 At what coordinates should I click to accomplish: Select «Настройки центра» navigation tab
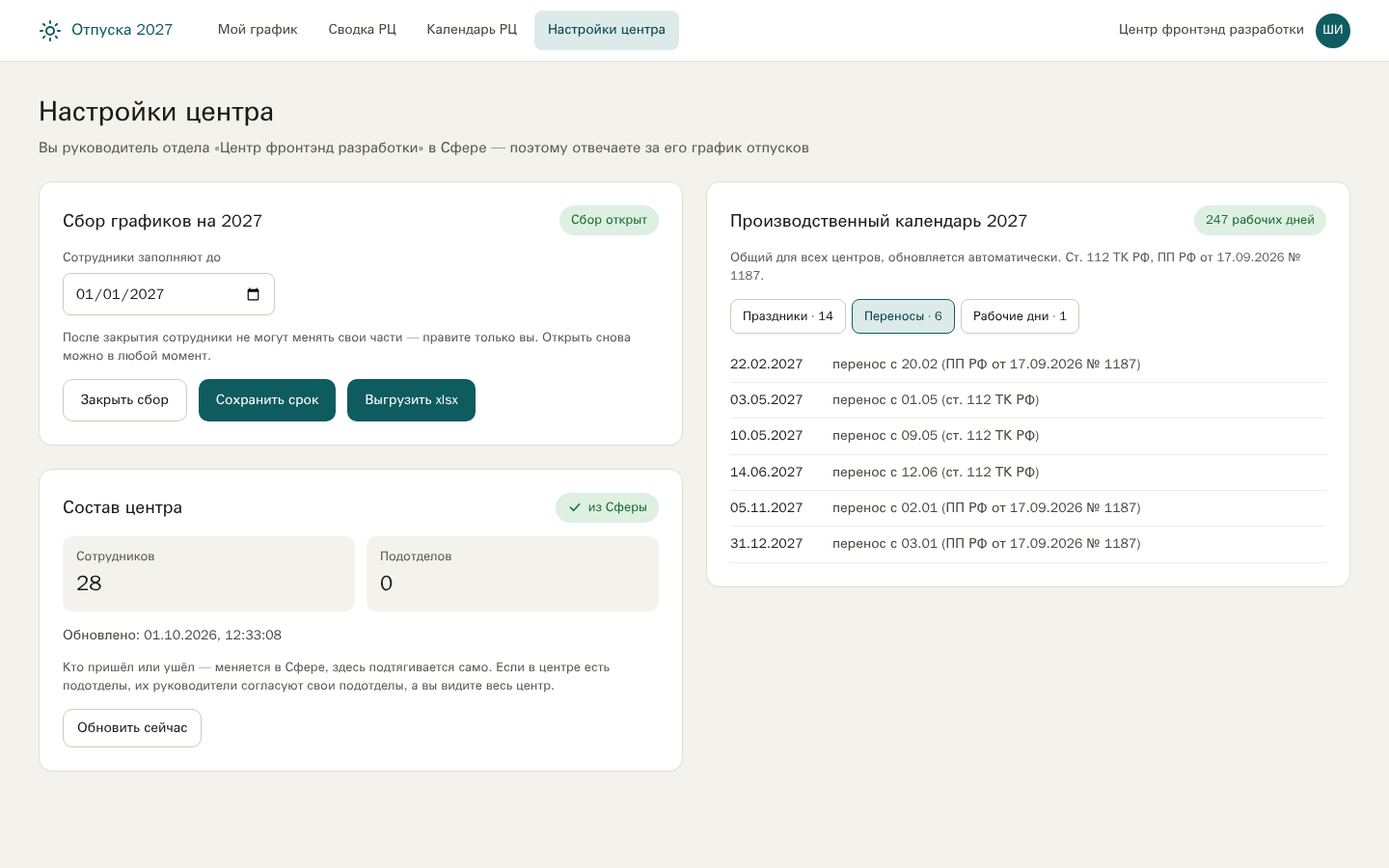pyautogui.click(x=607, y=30)
